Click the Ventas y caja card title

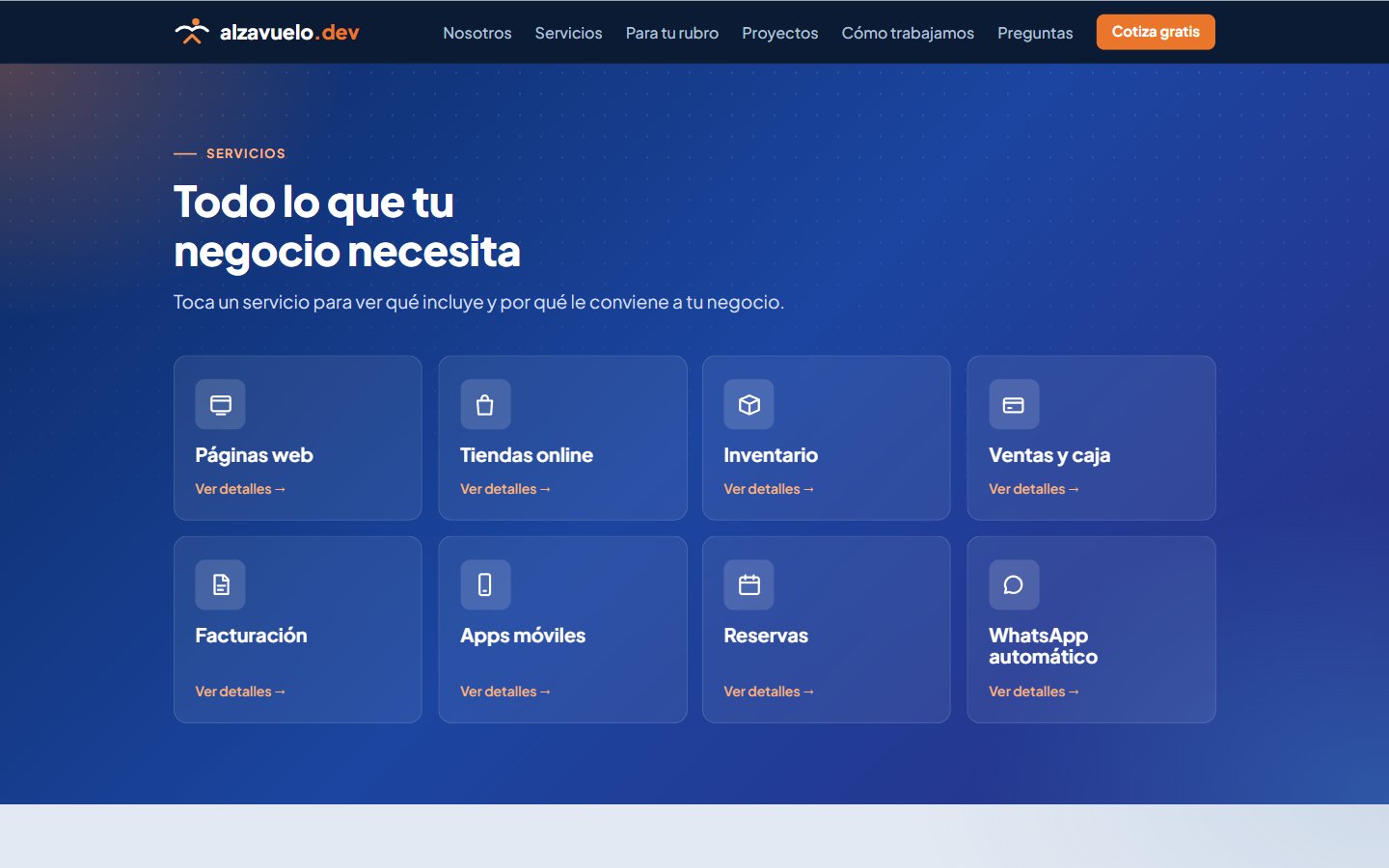coord(1049,455)
